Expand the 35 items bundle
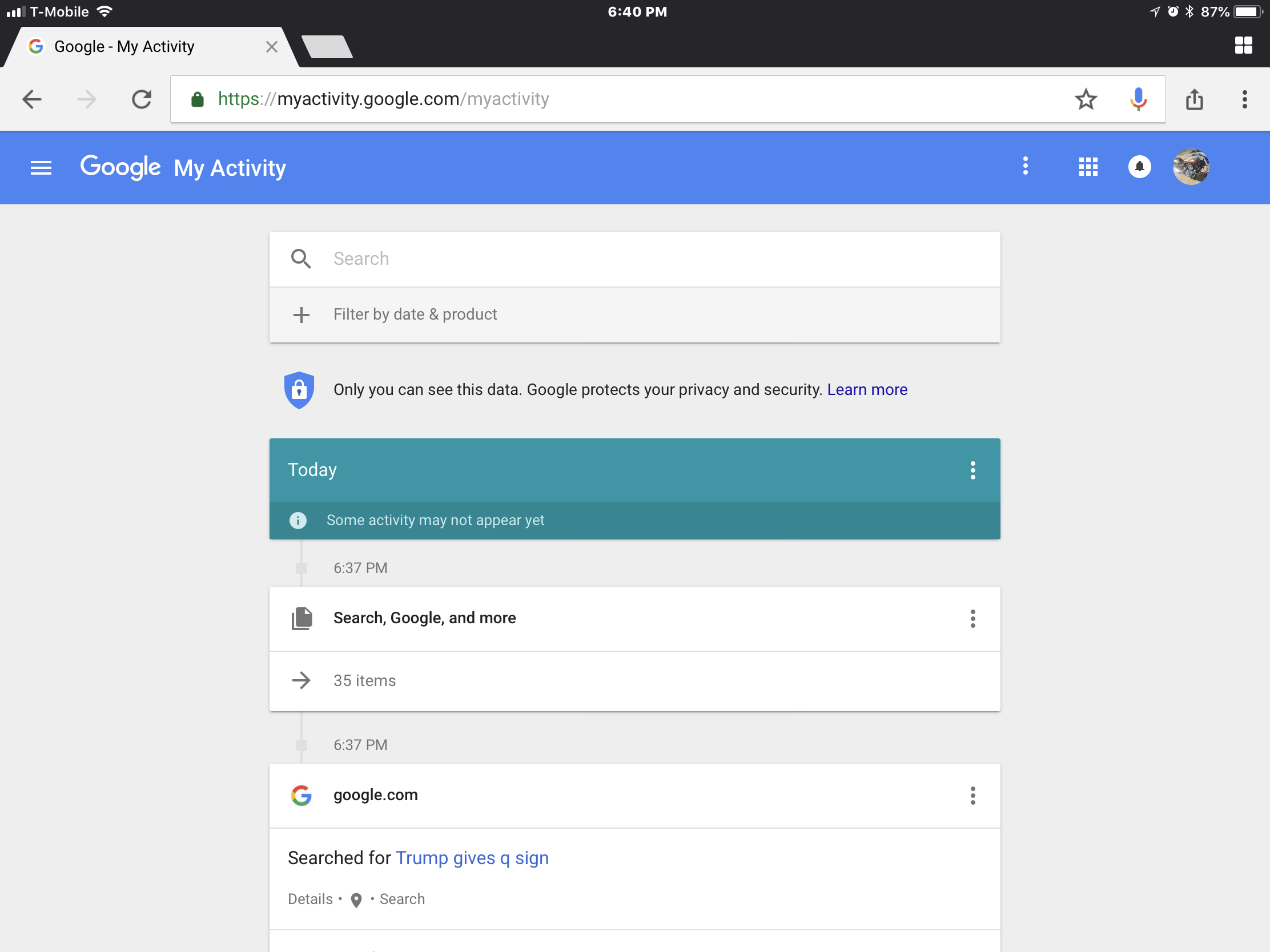Screen dimensions: 1270x952 [364, 680]
